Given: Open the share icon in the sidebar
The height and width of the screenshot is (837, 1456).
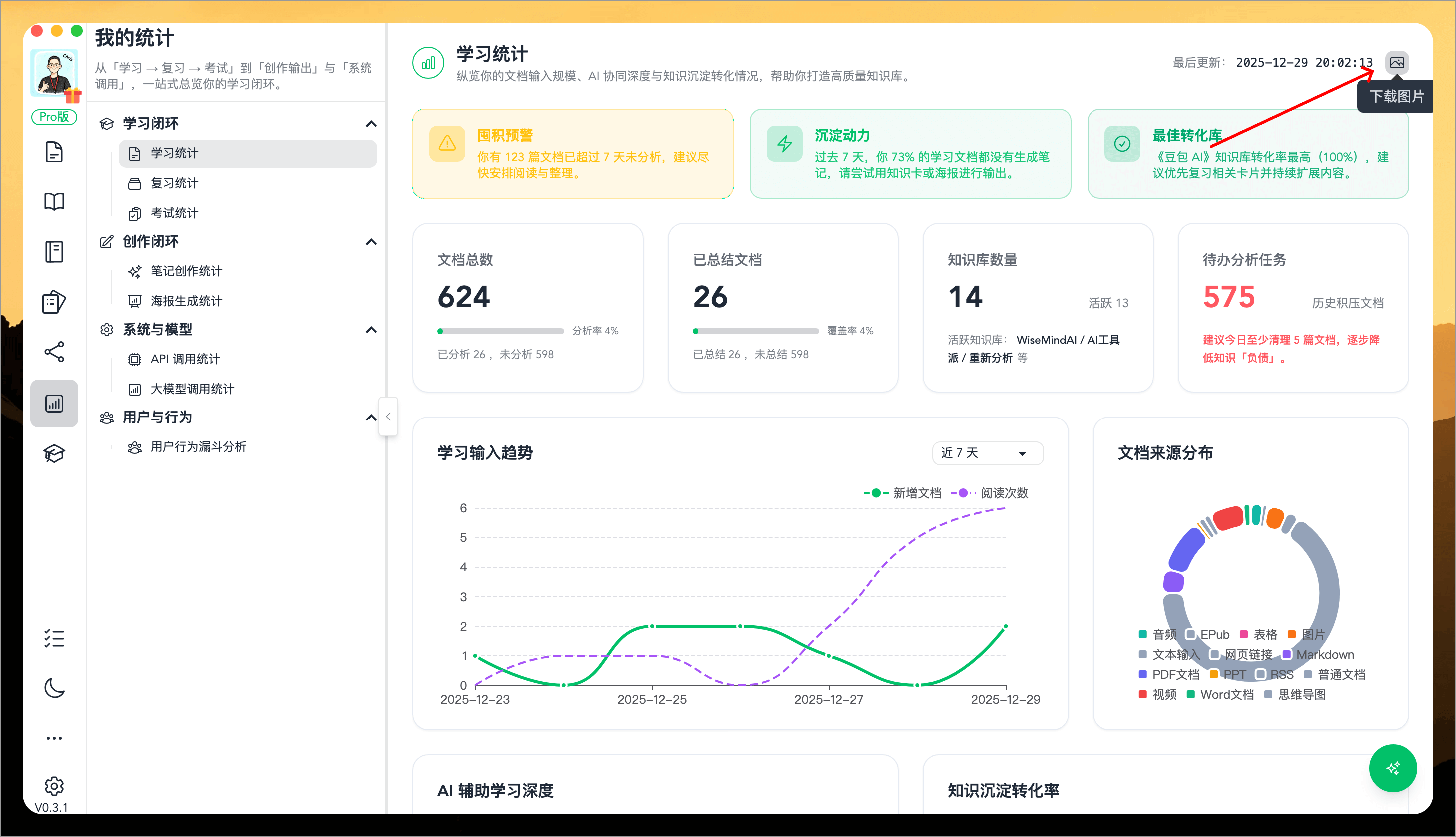Looking at the screenshot, I should click(54, 352).
